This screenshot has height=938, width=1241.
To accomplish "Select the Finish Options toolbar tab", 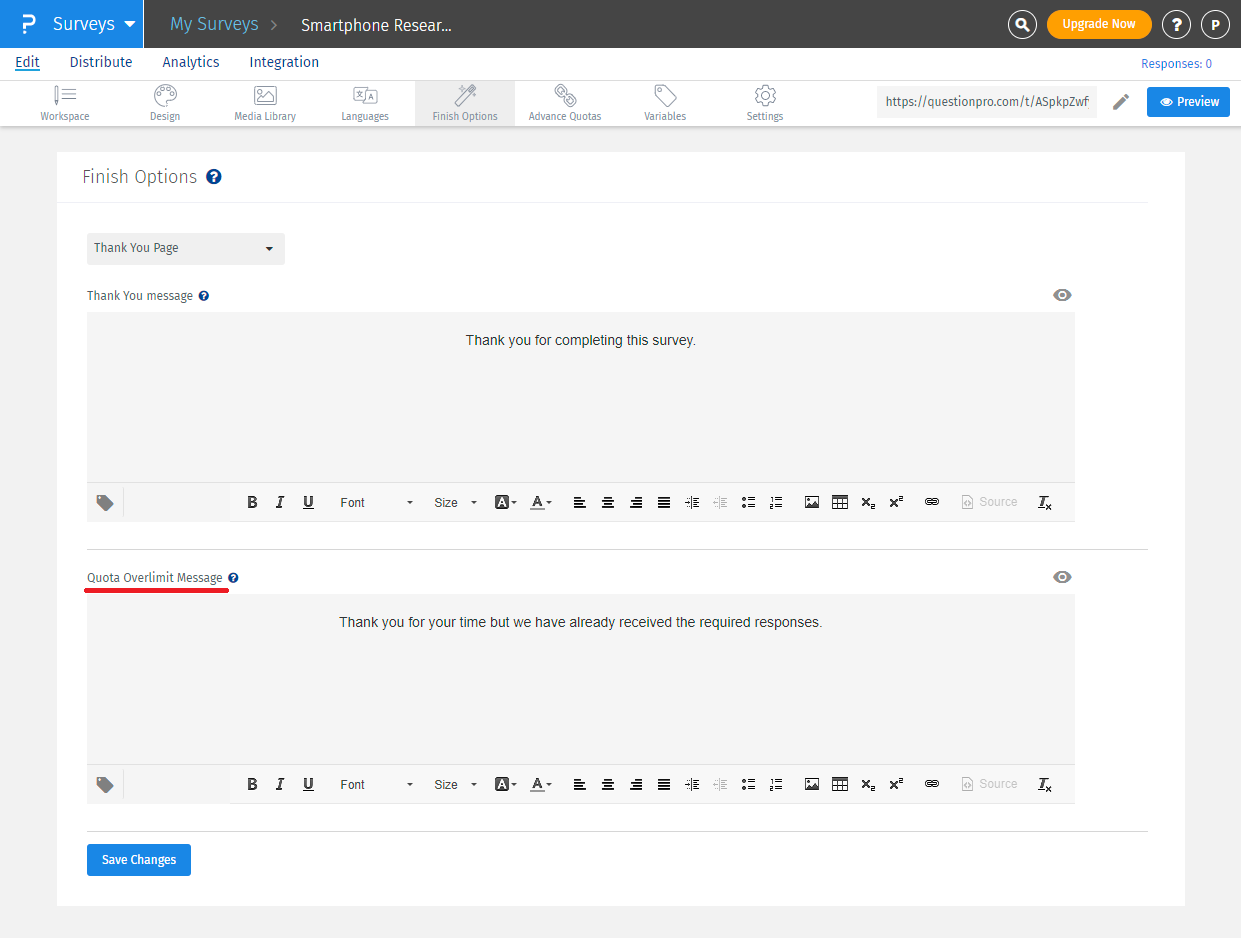I will tap(465, 103).
